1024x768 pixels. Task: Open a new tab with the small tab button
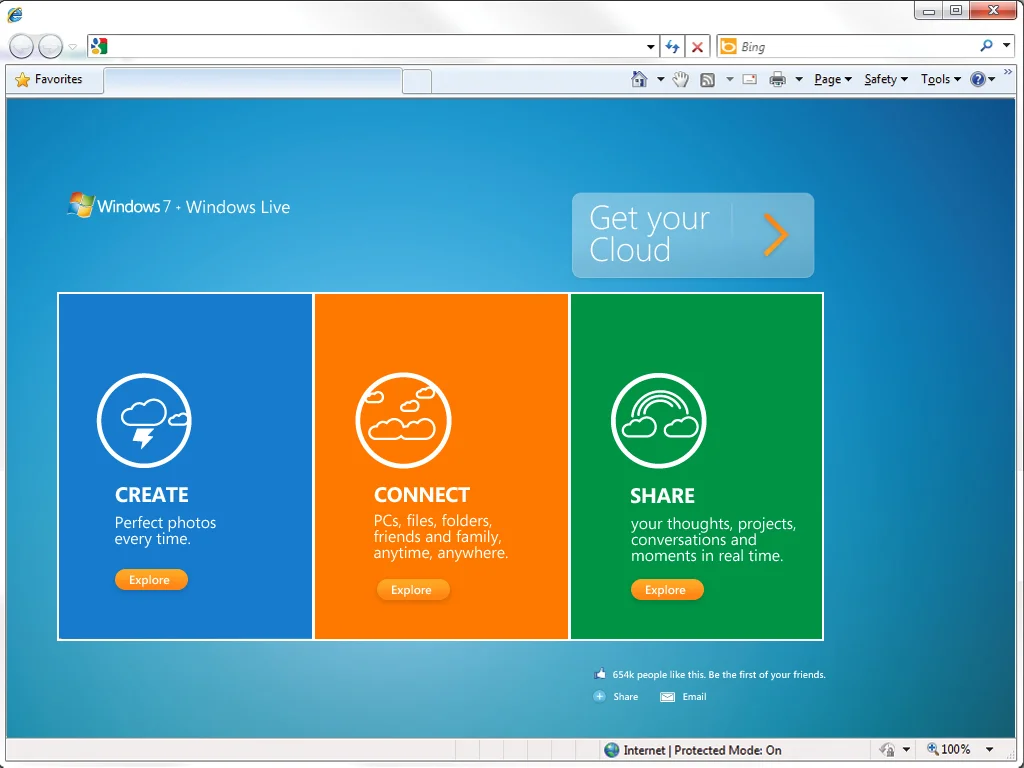[x=417, y=82]
